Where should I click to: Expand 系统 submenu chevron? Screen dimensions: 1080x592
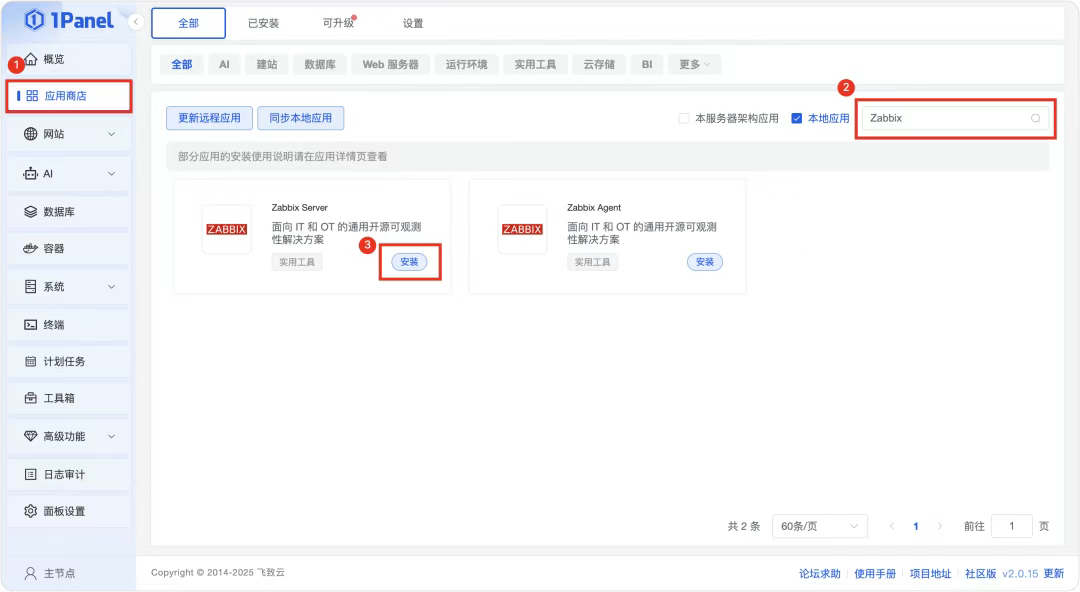[x=112, y=287]
